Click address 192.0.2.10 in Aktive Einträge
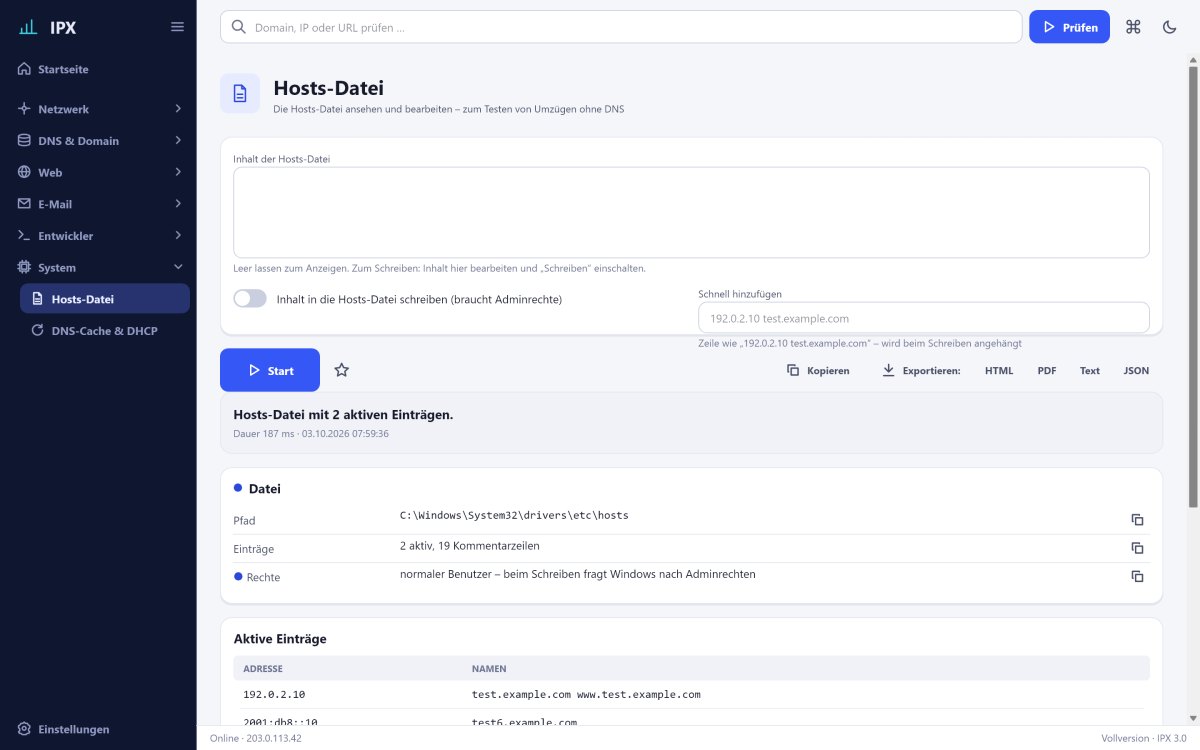 click(274, 694)
